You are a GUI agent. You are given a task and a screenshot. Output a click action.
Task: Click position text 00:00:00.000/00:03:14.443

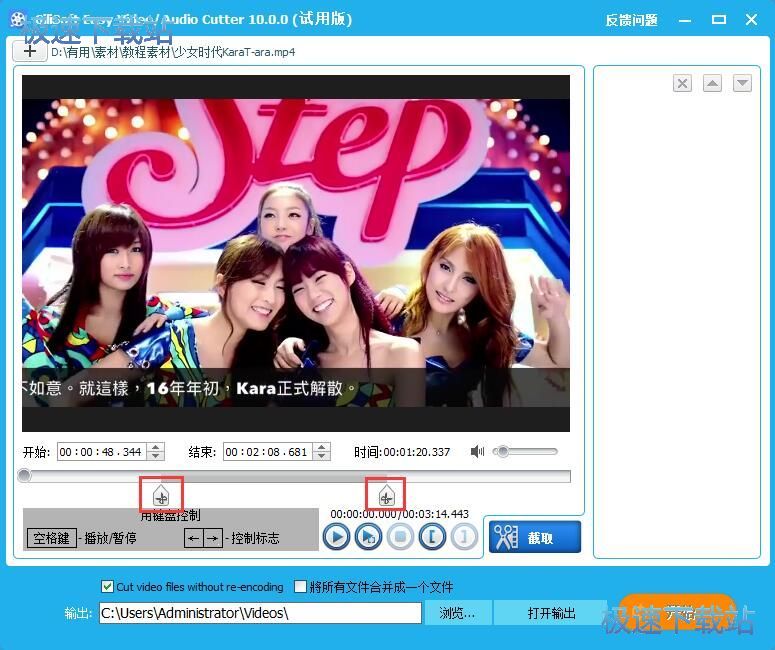click(x=399, y=514)
